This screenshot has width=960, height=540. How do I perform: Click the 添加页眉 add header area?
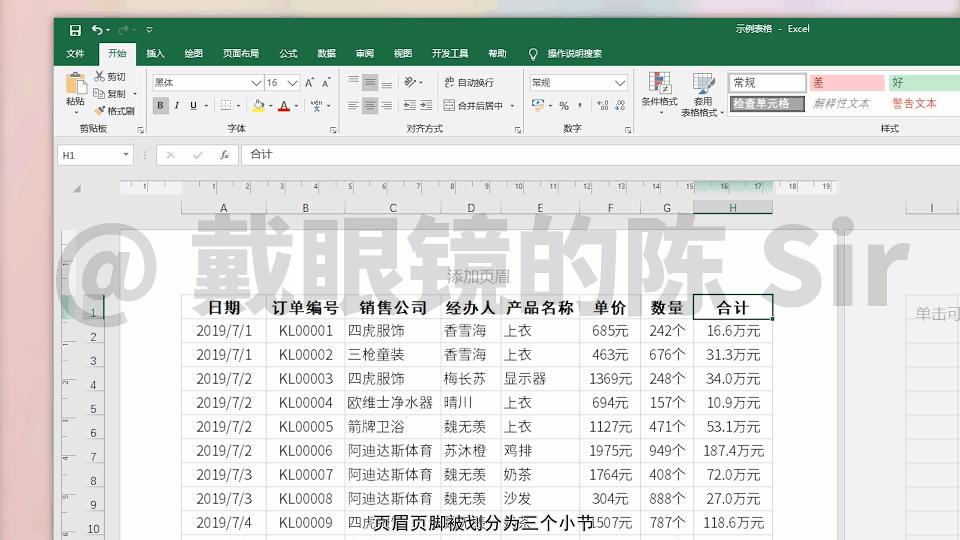pyautogui.click(x=478, y=276)
